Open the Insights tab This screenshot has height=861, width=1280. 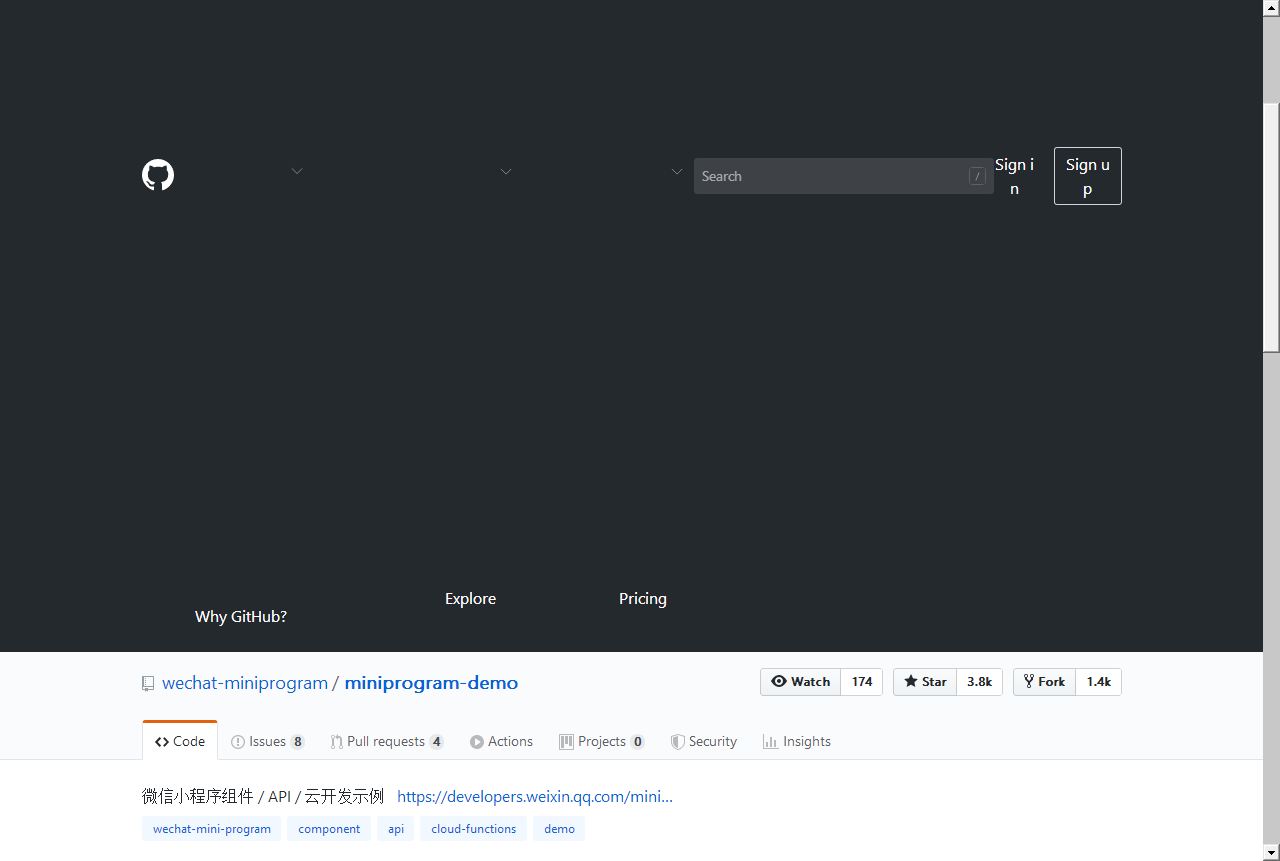click(x=797, y=741)
